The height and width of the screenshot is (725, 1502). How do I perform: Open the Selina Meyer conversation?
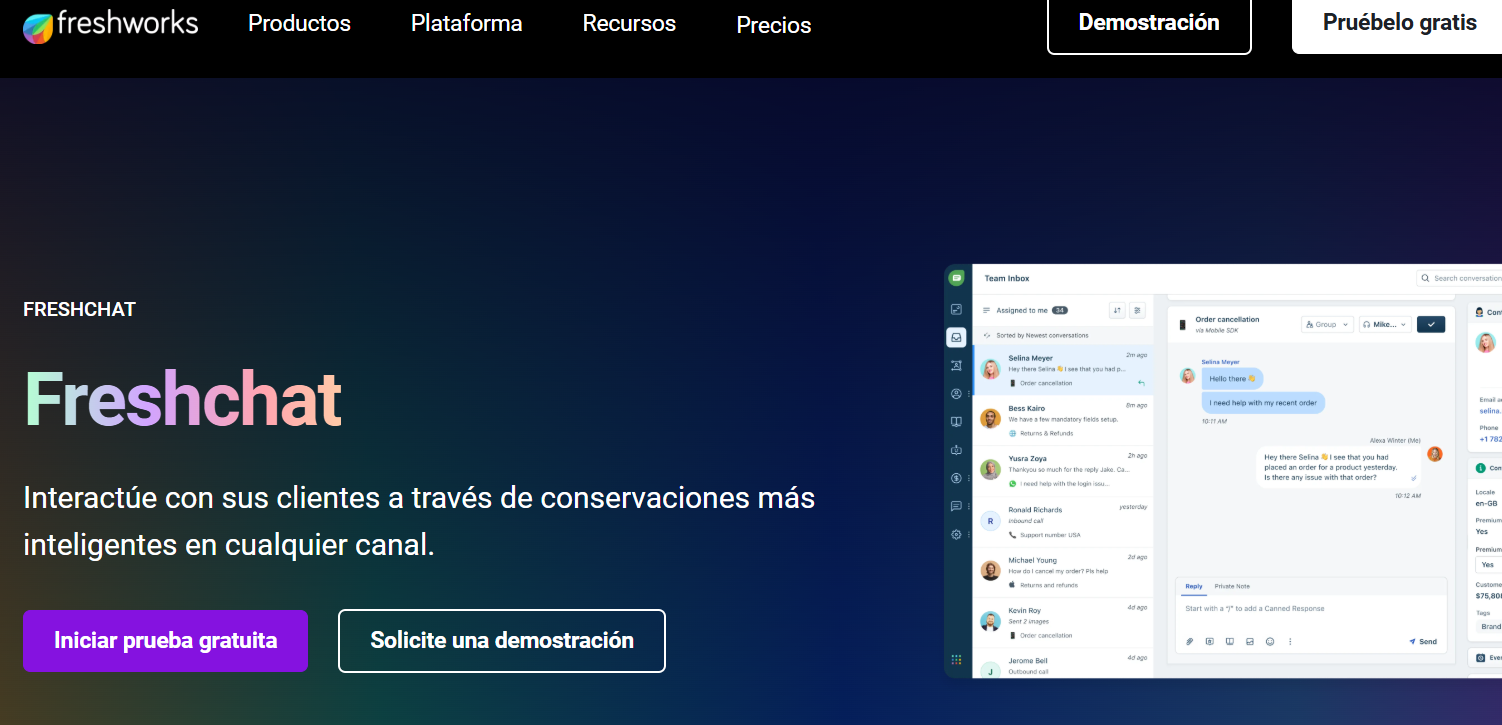click(x=1063, y=370)
